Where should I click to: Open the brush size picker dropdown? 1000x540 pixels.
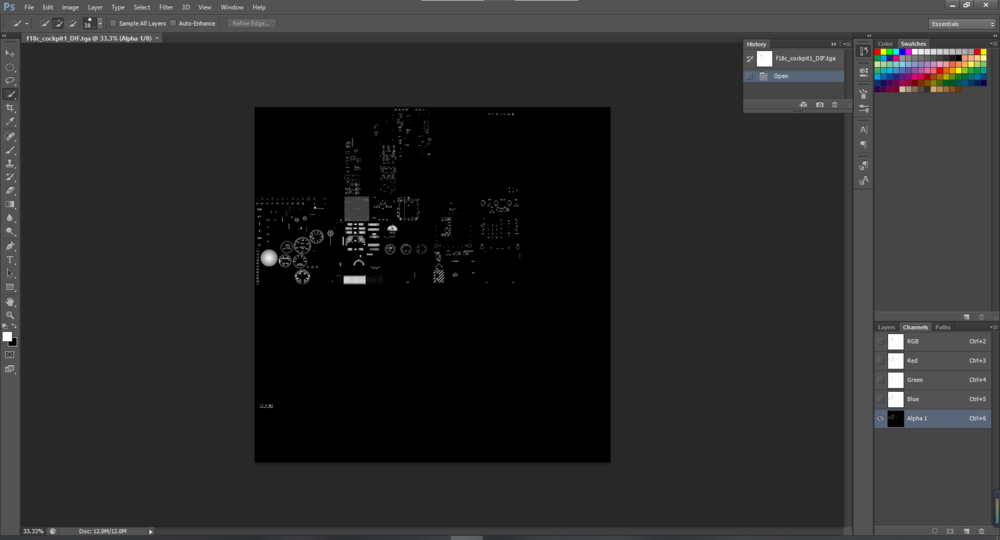tap(100, 23)
